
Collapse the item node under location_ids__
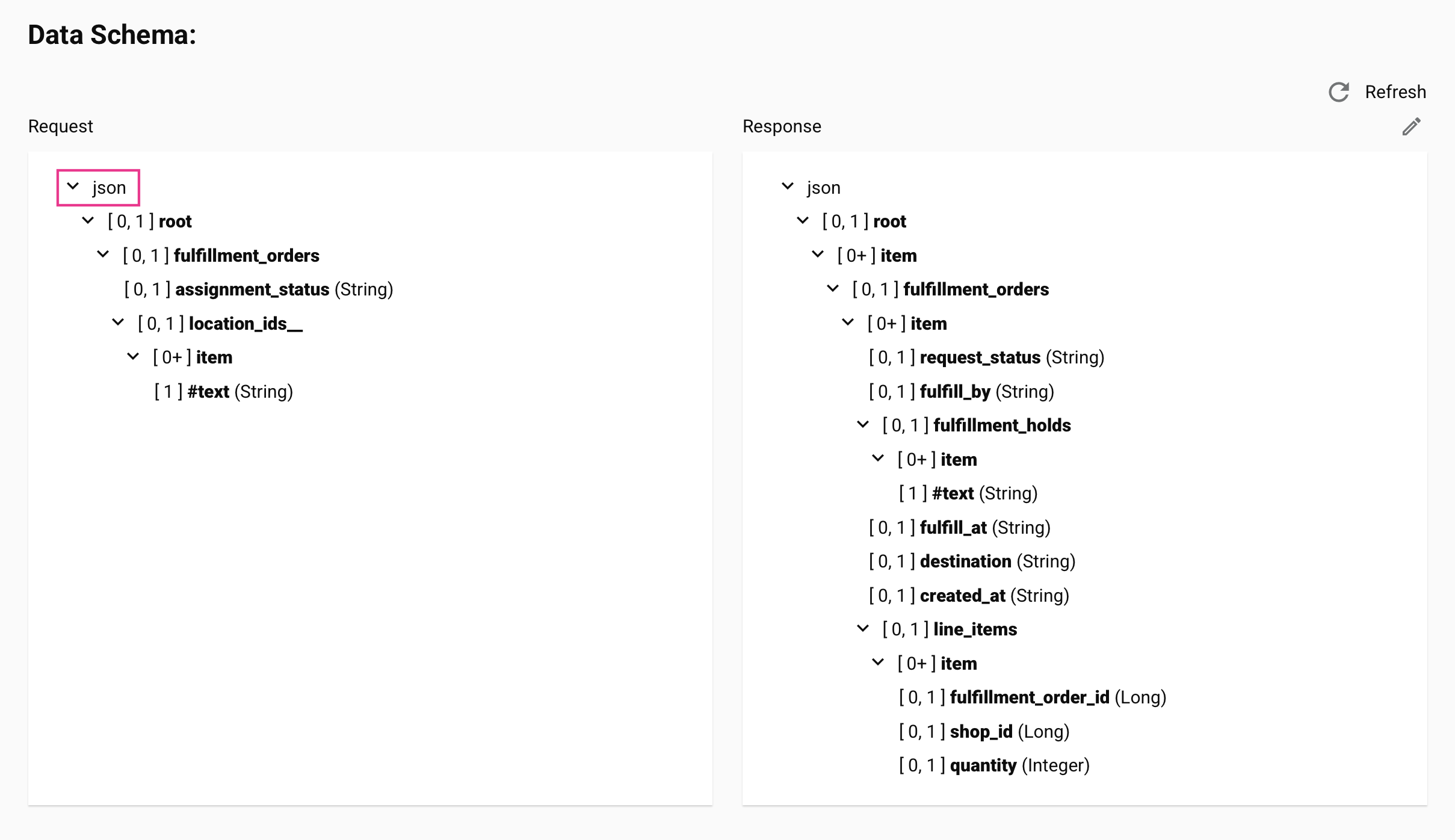coord(134,356)
